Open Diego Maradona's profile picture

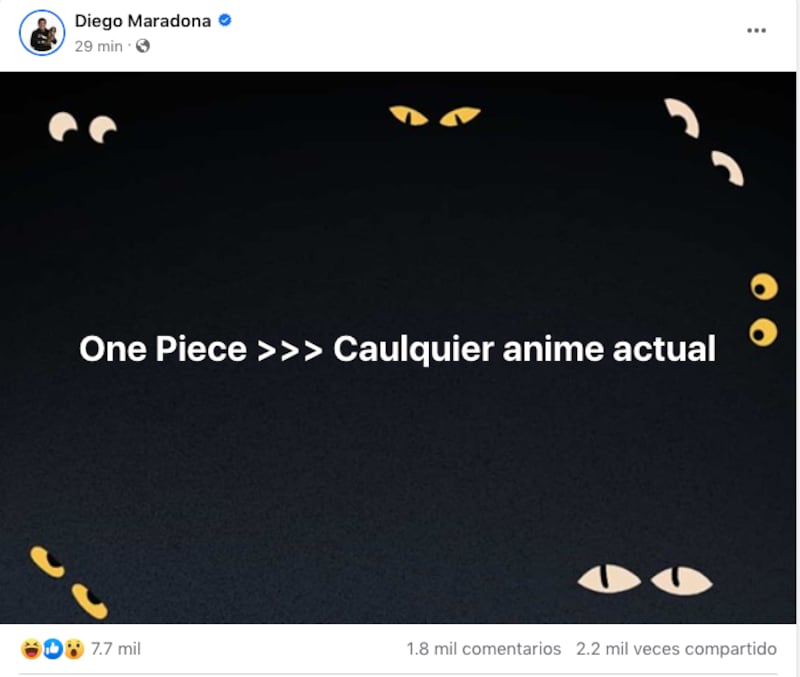click(42, 33)
